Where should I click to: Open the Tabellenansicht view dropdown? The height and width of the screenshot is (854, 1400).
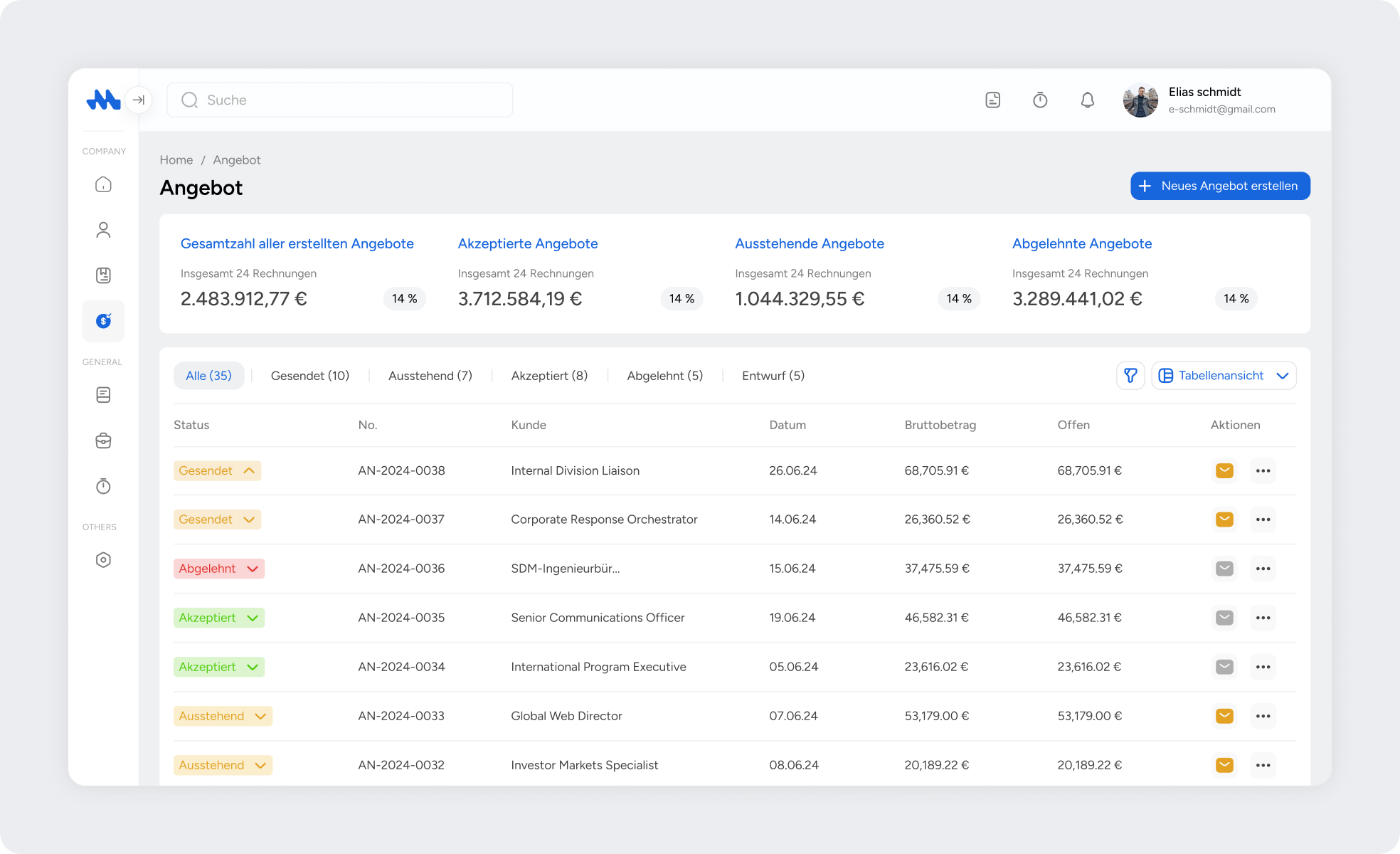coord(1224,376)
